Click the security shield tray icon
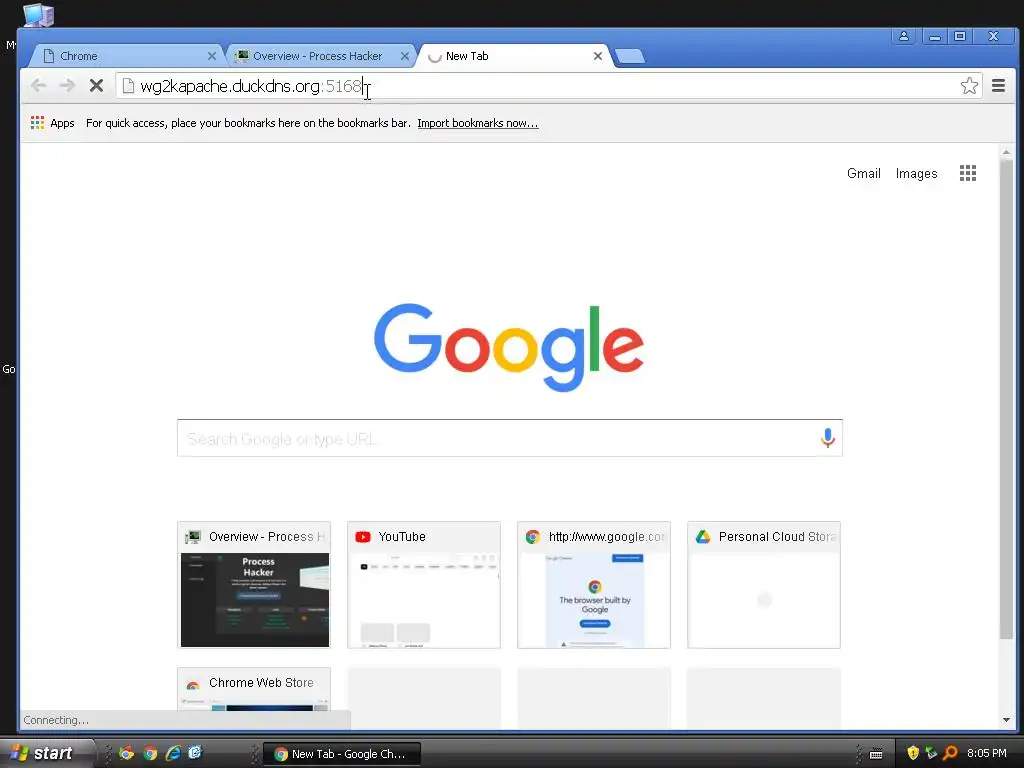 pyautogui.click(x=913, y=753)
